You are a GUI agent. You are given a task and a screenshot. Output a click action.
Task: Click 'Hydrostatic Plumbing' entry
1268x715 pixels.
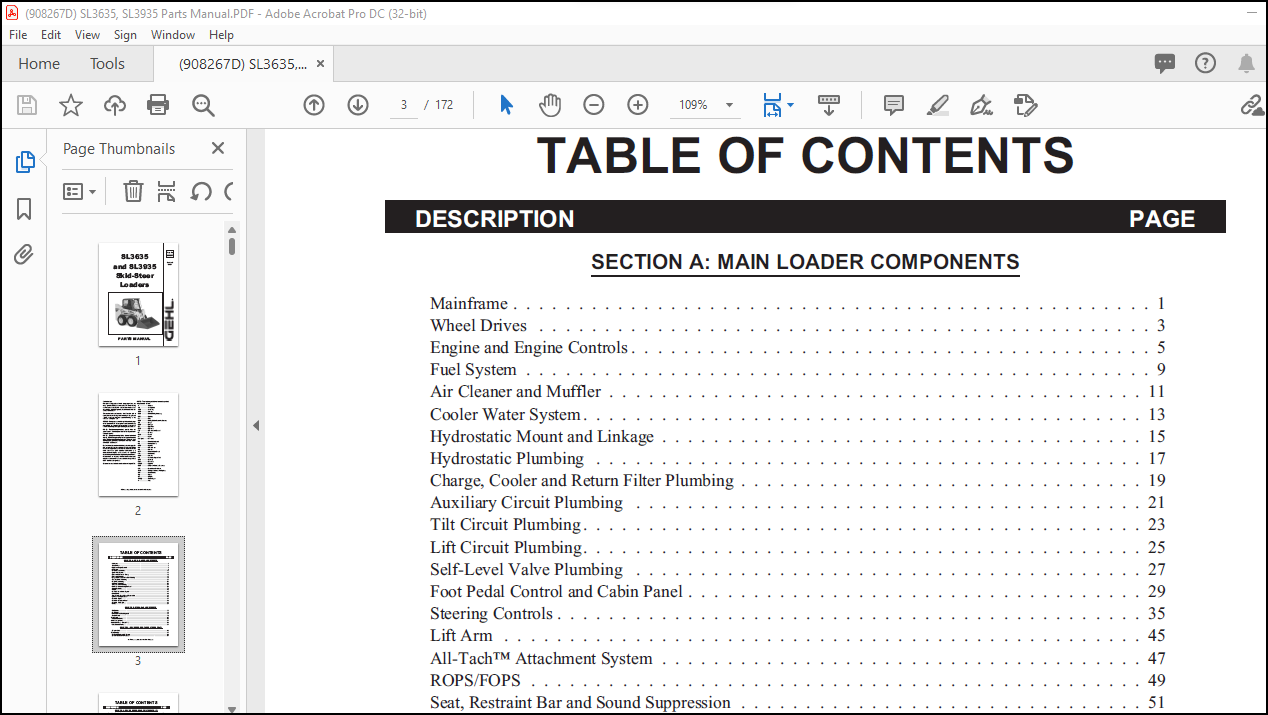507,458
